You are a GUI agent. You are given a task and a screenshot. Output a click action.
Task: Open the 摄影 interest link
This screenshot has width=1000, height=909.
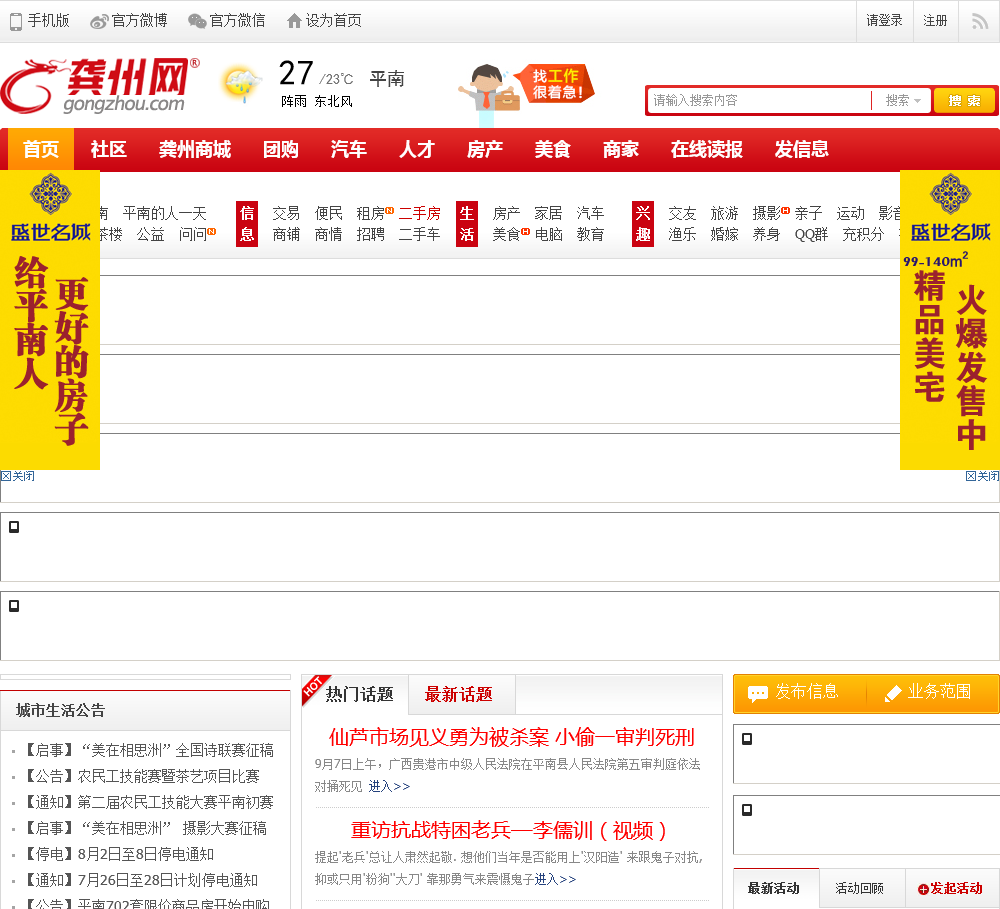767,213
